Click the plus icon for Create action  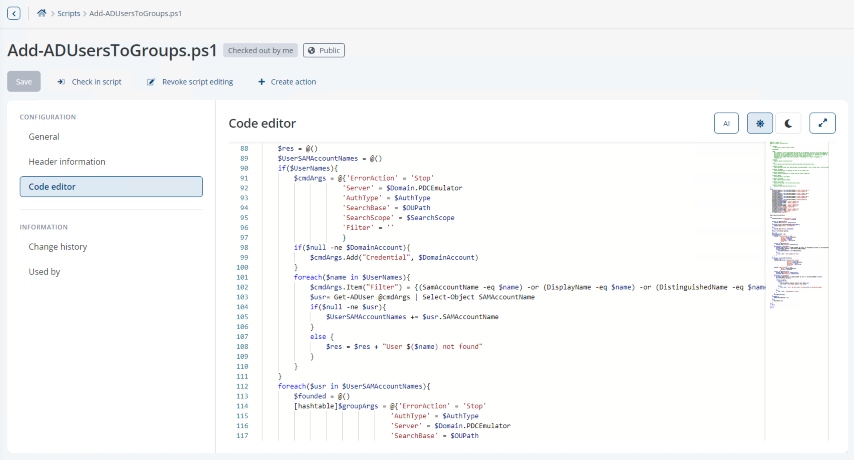pos(261,82)
